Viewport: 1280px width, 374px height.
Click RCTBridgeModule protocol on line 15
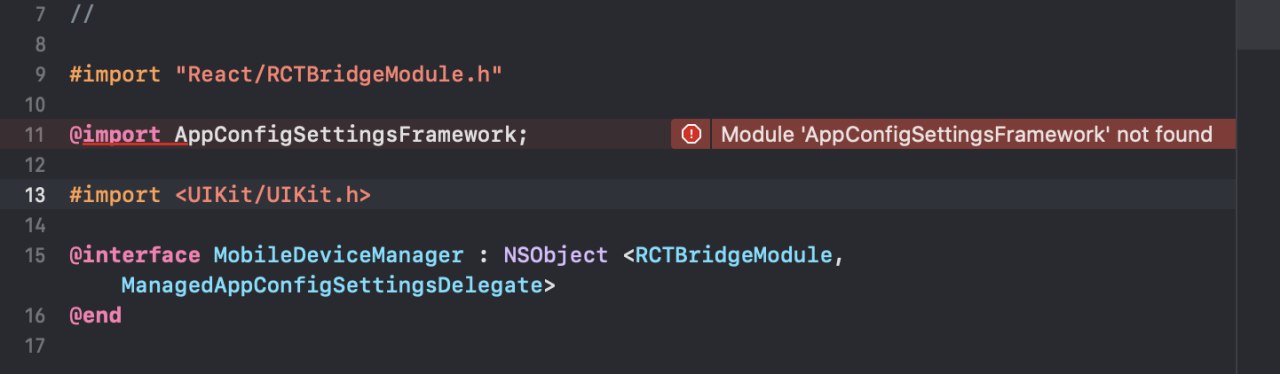(x=733, y=255)
